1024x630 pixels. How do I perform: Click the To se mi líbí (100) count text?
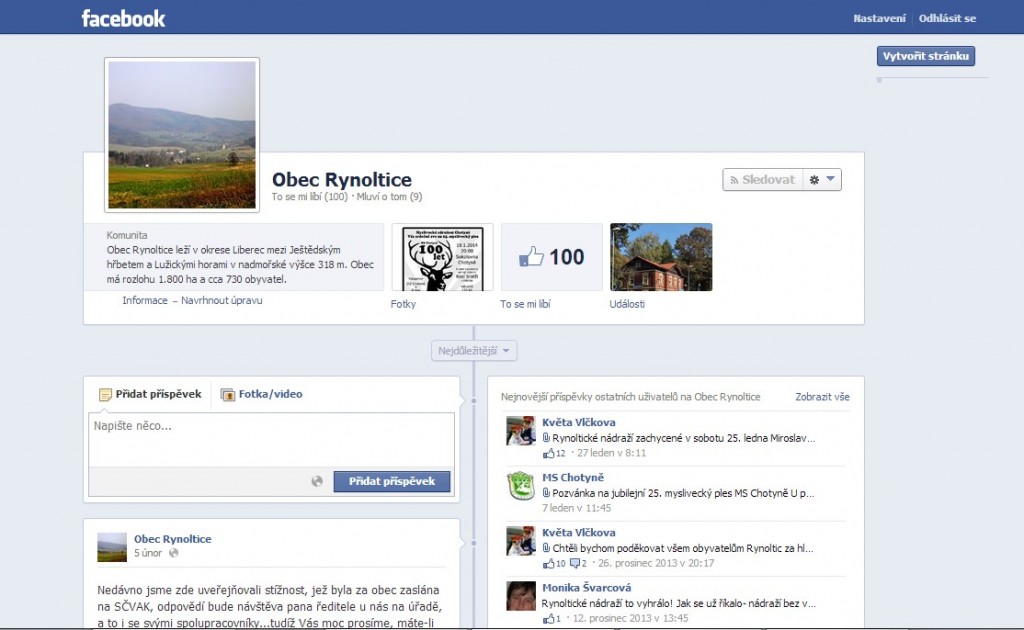310,197
